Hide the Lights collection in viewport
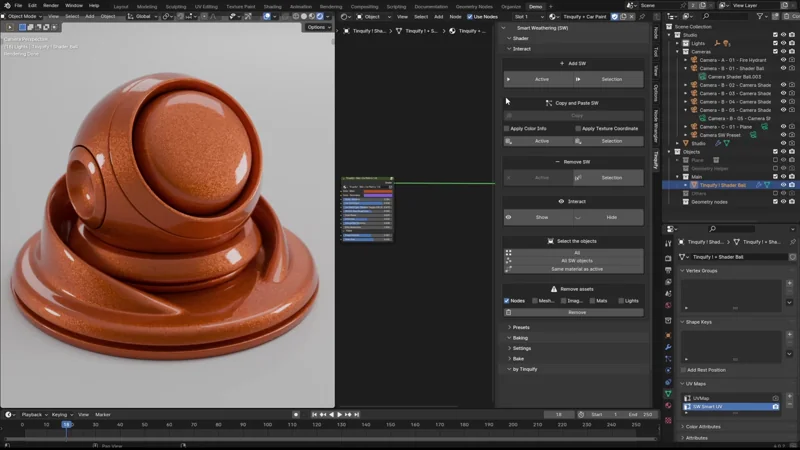Viewport: 800px width, 450px height. [783, 43]
